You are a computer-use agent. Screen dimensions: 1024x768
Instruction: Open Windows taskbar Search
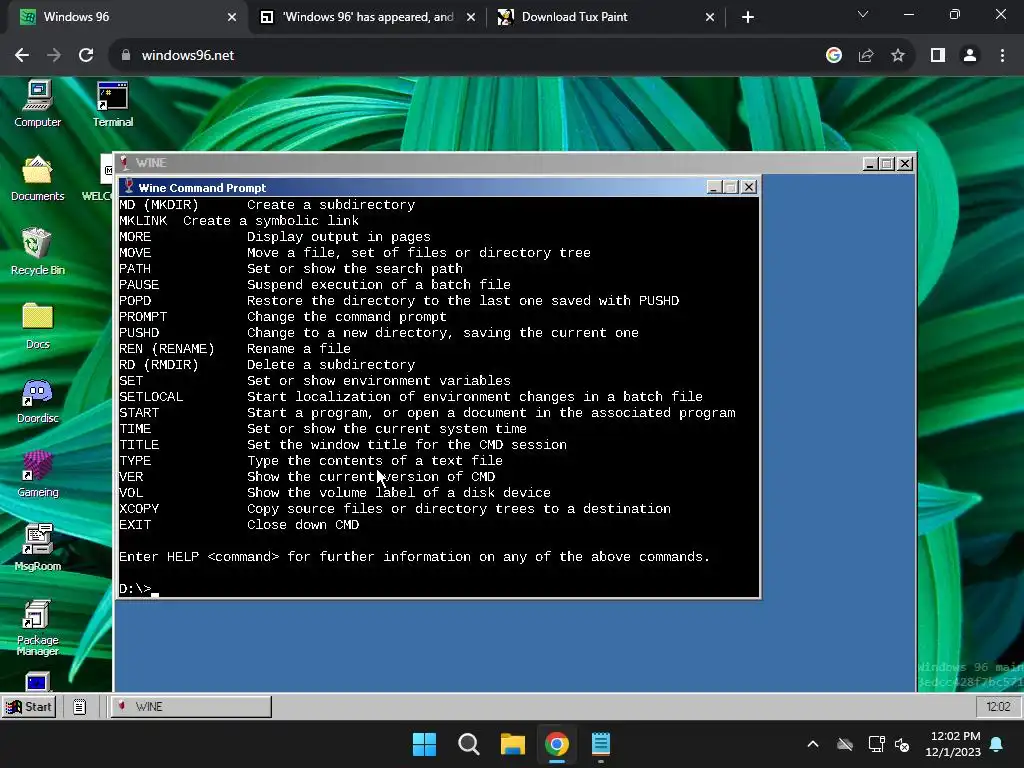click(468, 744)
